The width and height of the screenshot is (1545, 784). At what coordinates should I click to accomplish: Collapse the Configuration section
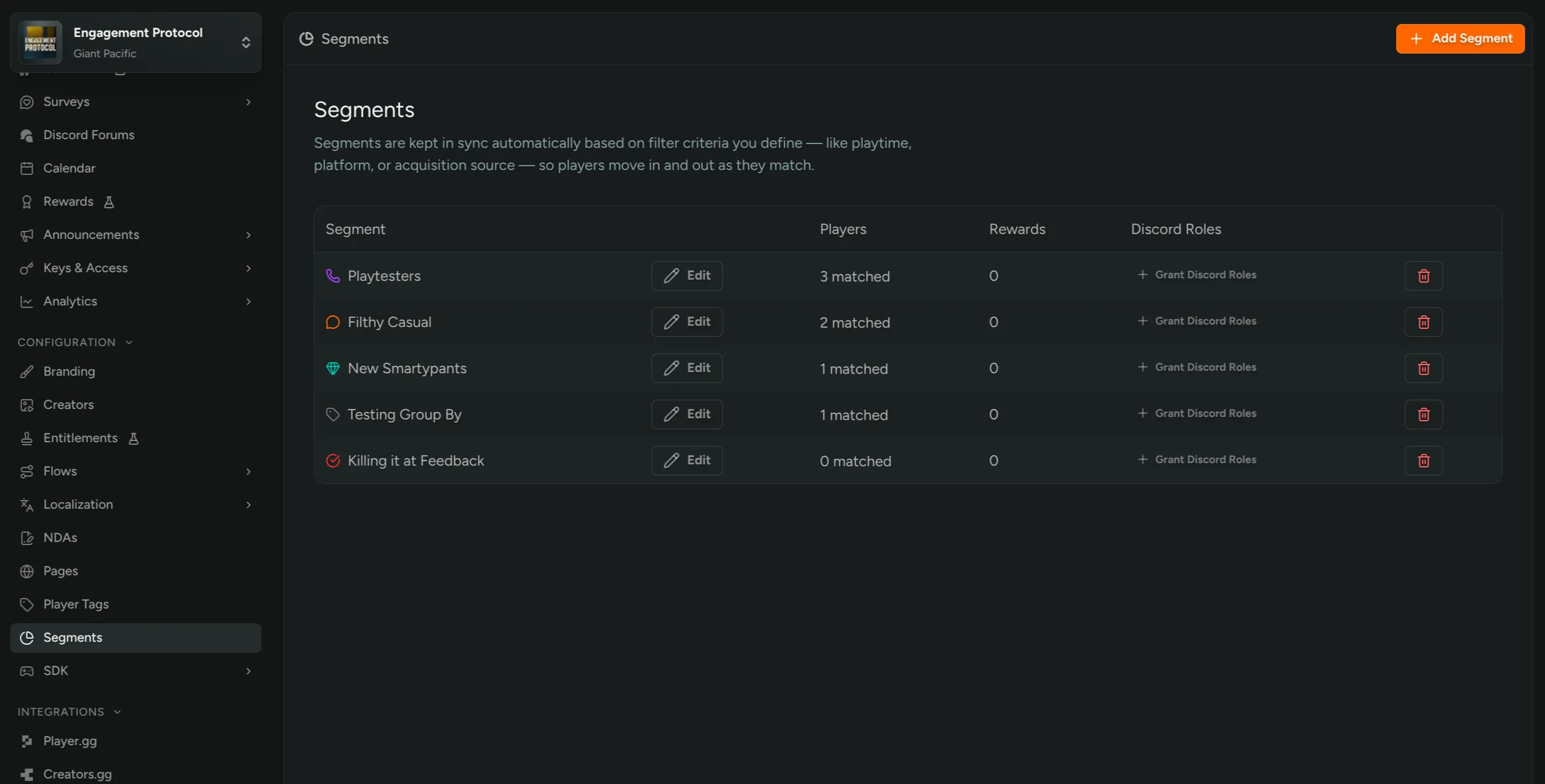(x=75, y=342)
